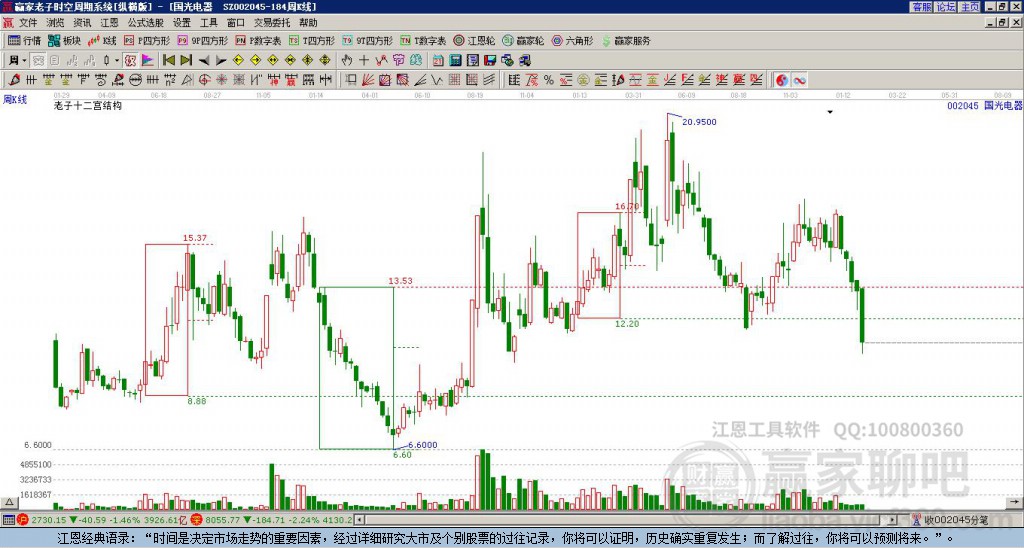Open the 板块 sector view
The height and width of the screenshot is (548, 1024).
tap(64, 40)
